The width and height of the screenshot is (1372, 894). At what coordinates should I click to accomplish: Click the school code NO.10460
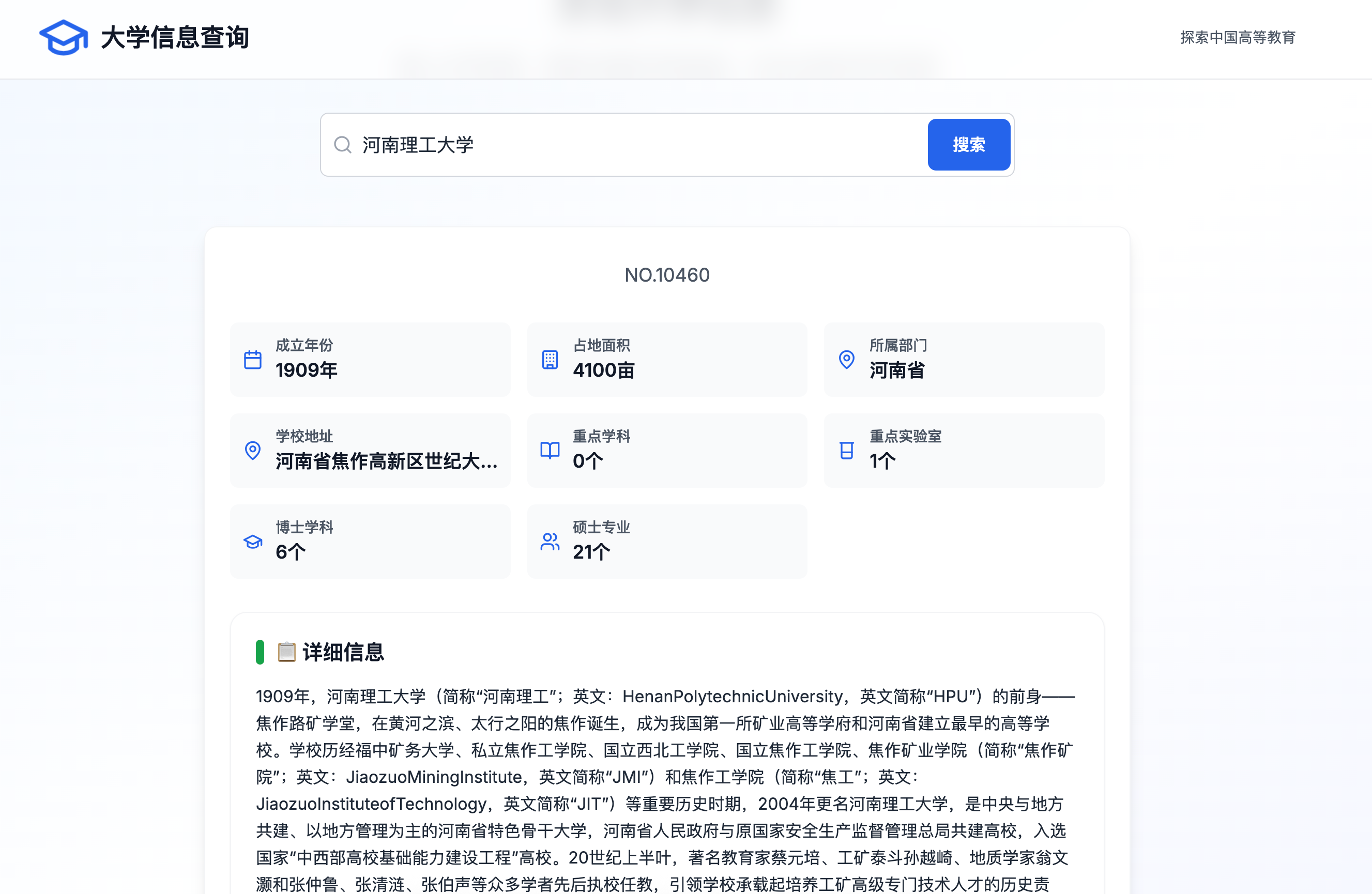[667, 275]
